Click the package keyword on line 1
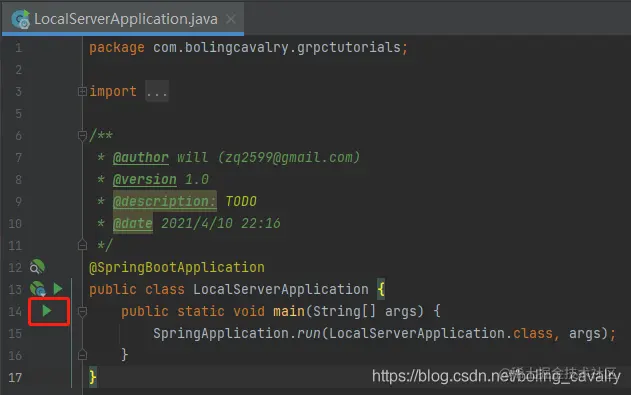The height and width of the screenshot is (395, 631). point(117,48)
